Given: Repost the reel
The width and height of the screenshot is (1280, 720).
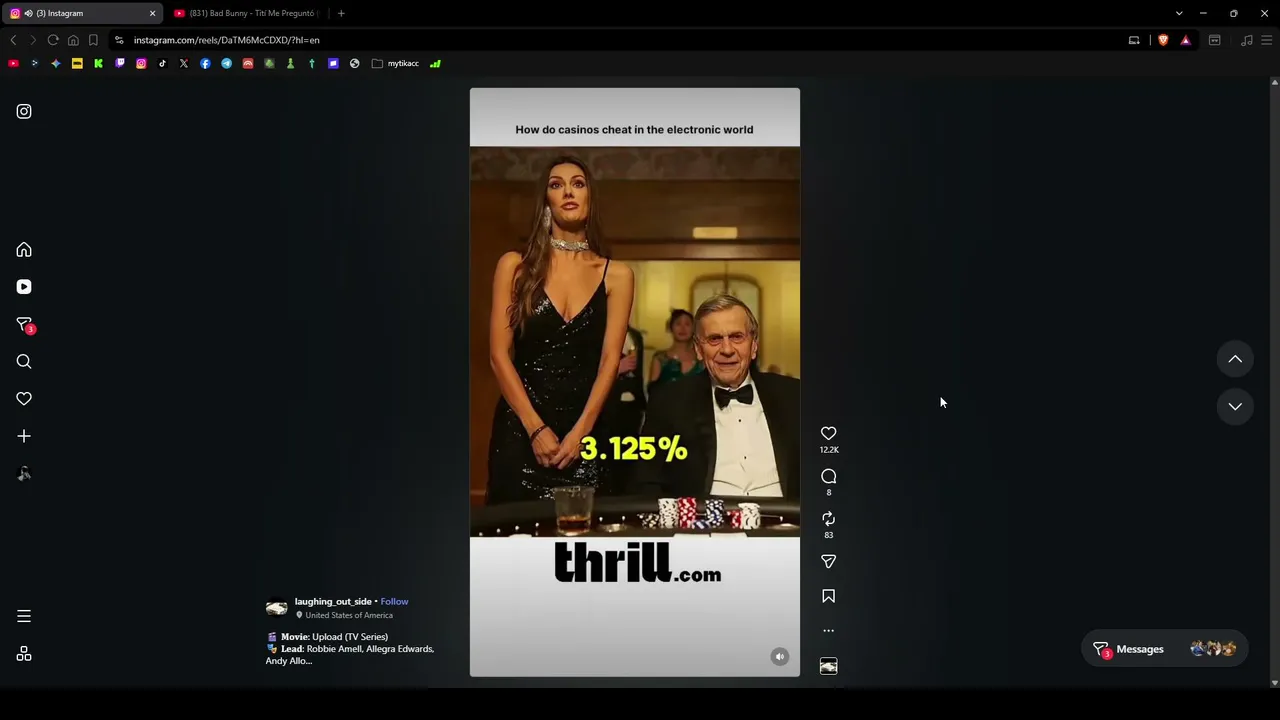Looking at the screenshot, I should click(828, 518).
